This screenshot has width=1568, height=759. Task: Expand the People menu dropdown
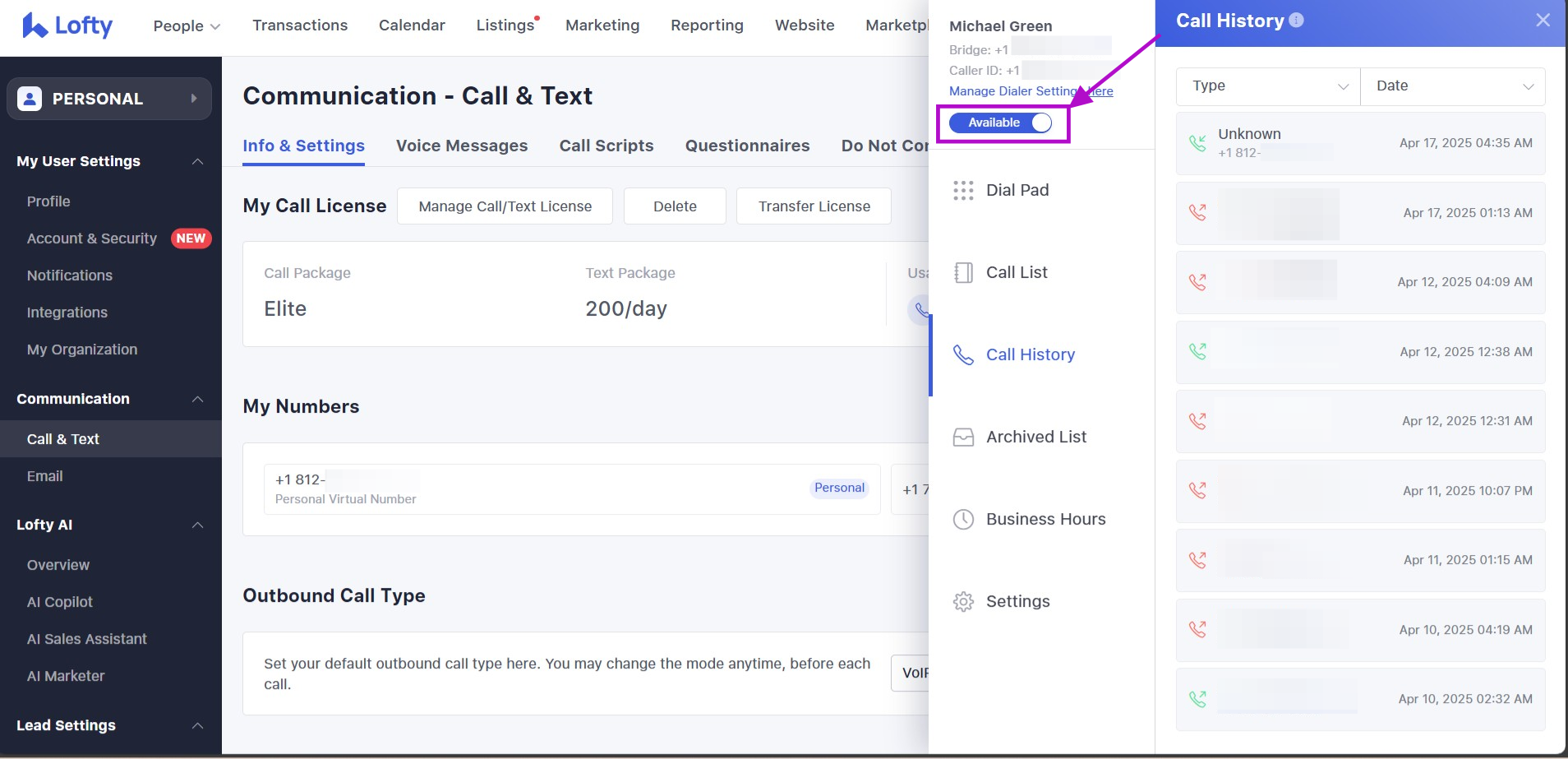tap(187, 26)
